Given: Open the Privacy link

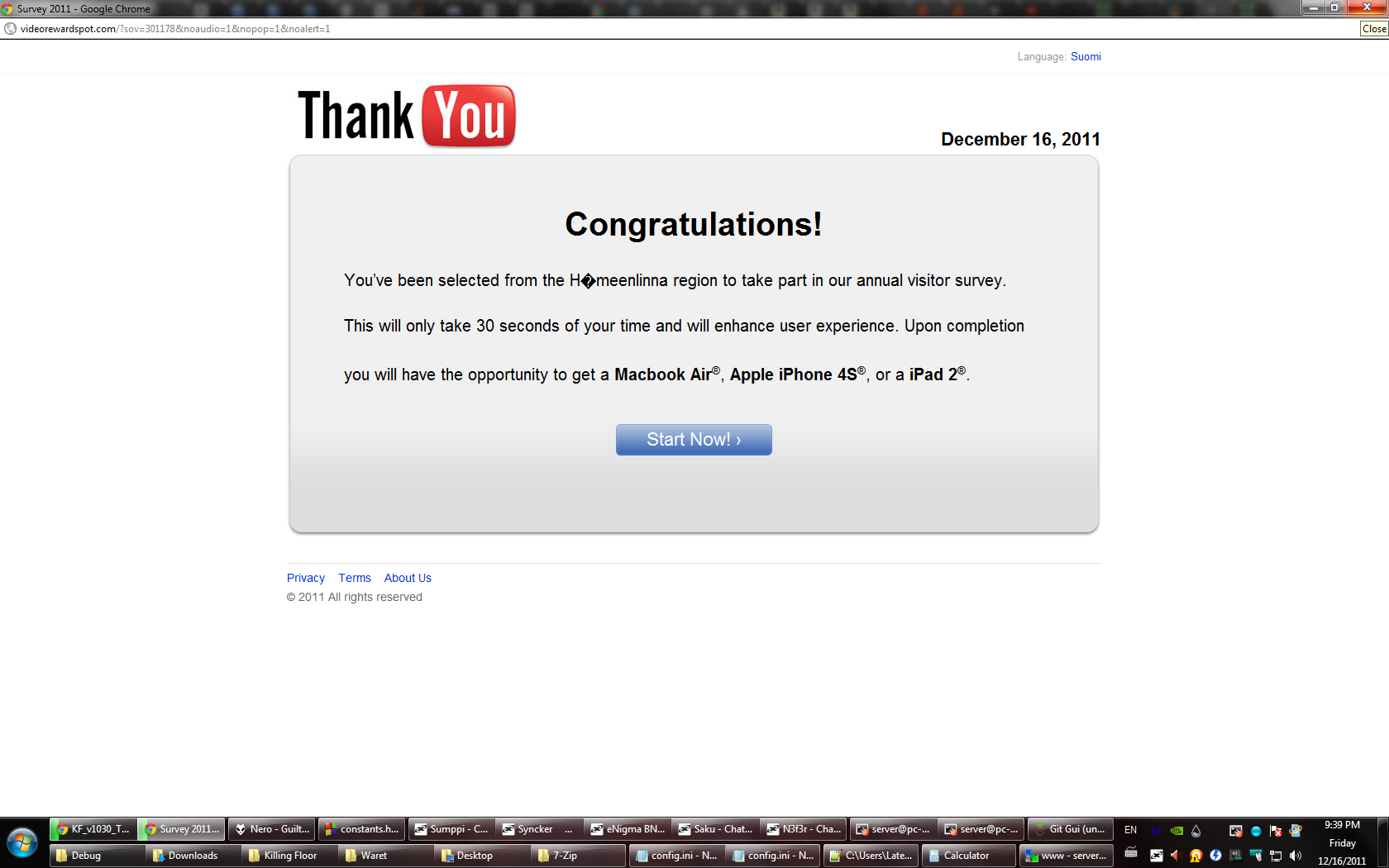Looking at the screenshot, I should click(306, 578).
